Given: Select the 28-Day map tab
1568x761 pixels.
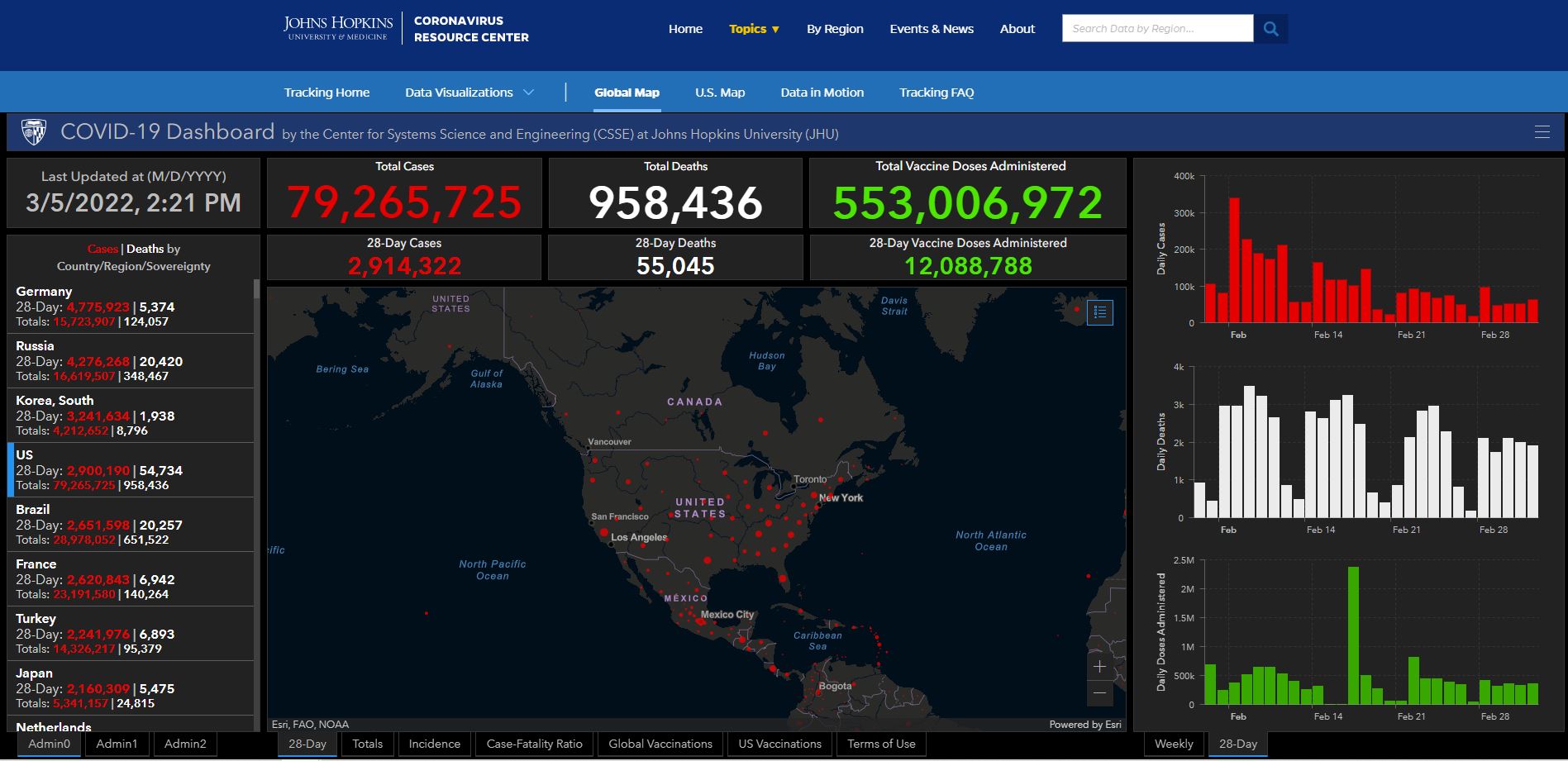Looking at the screenshot, I should point(307,744).
